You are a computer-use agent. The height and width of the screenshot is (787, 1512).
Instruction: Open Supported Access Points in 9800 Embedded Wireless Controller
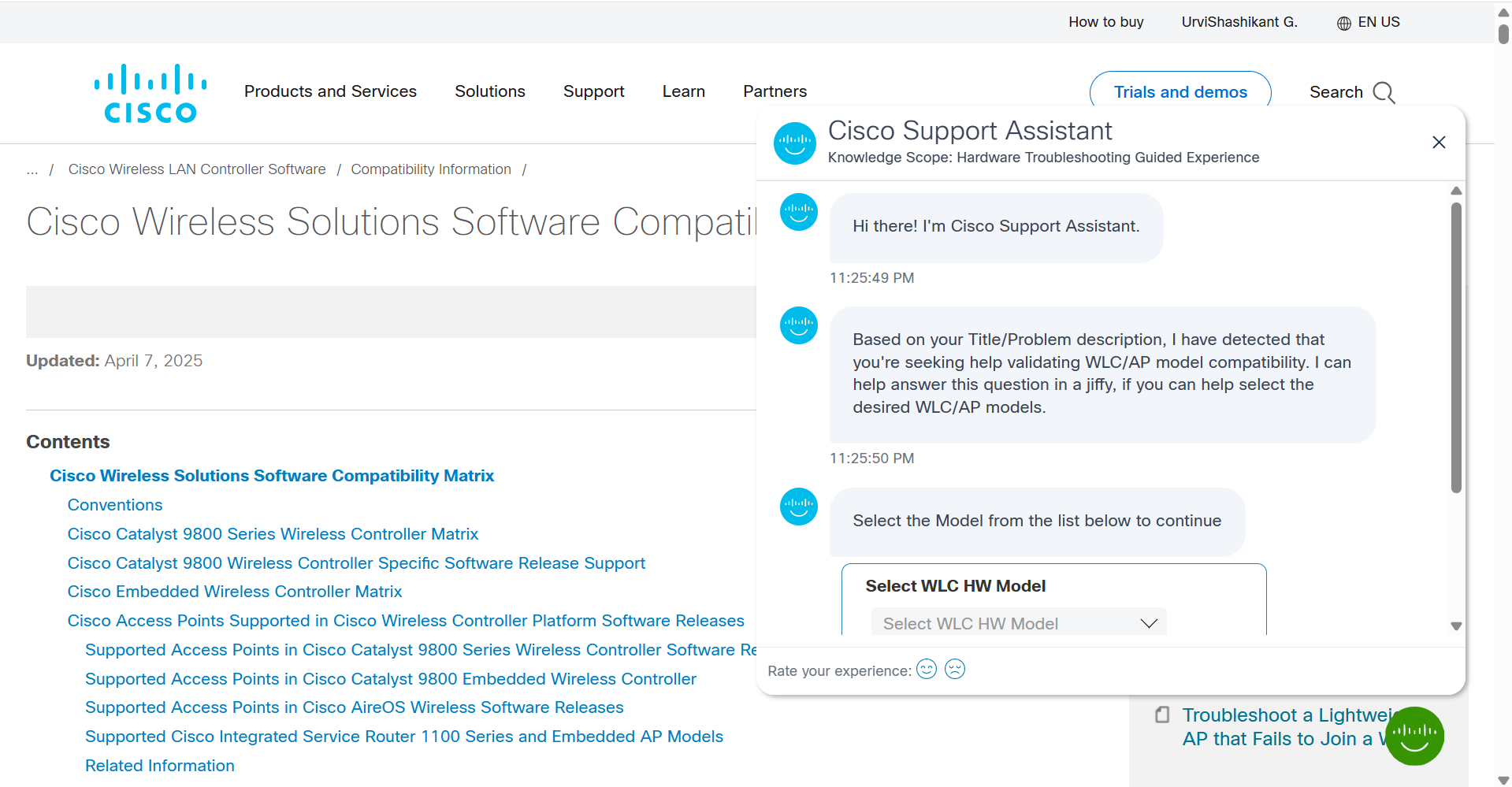[x=391, y=679]
